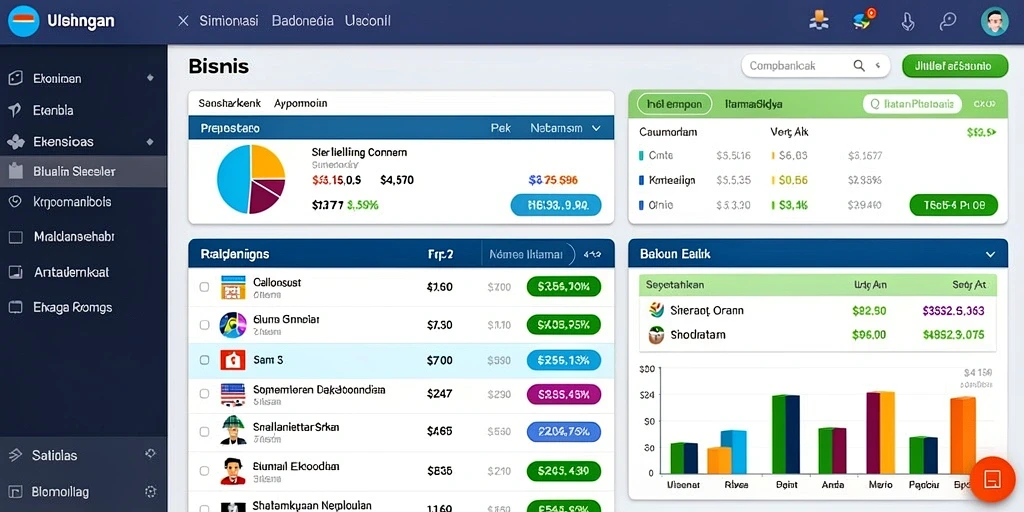
Task: Click the blue pill button in the Prepostaro card
Action: pos(556,205)
